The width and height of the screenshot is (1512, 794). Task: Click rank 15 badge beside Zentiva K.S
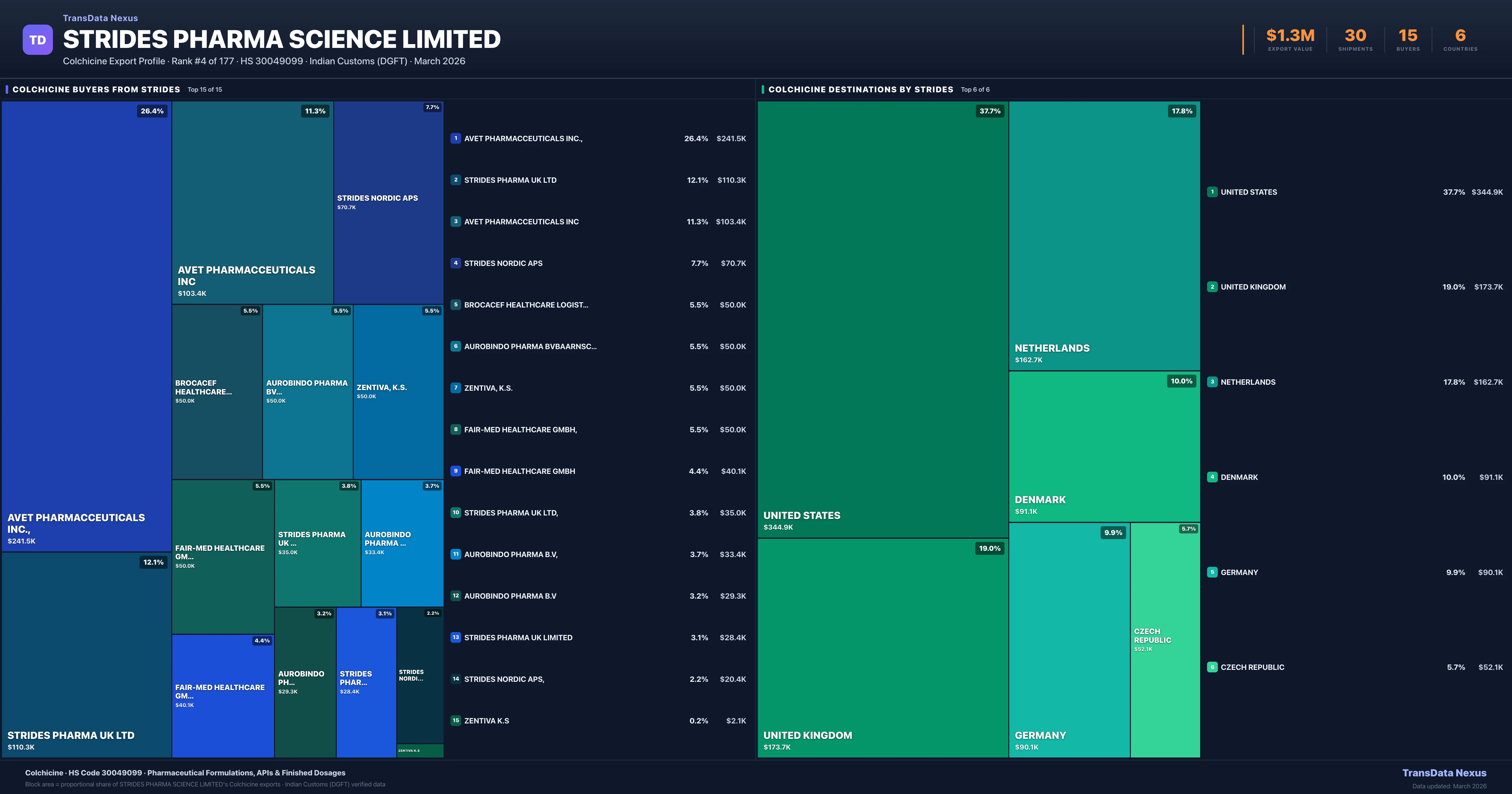click(x=455, y=721)
